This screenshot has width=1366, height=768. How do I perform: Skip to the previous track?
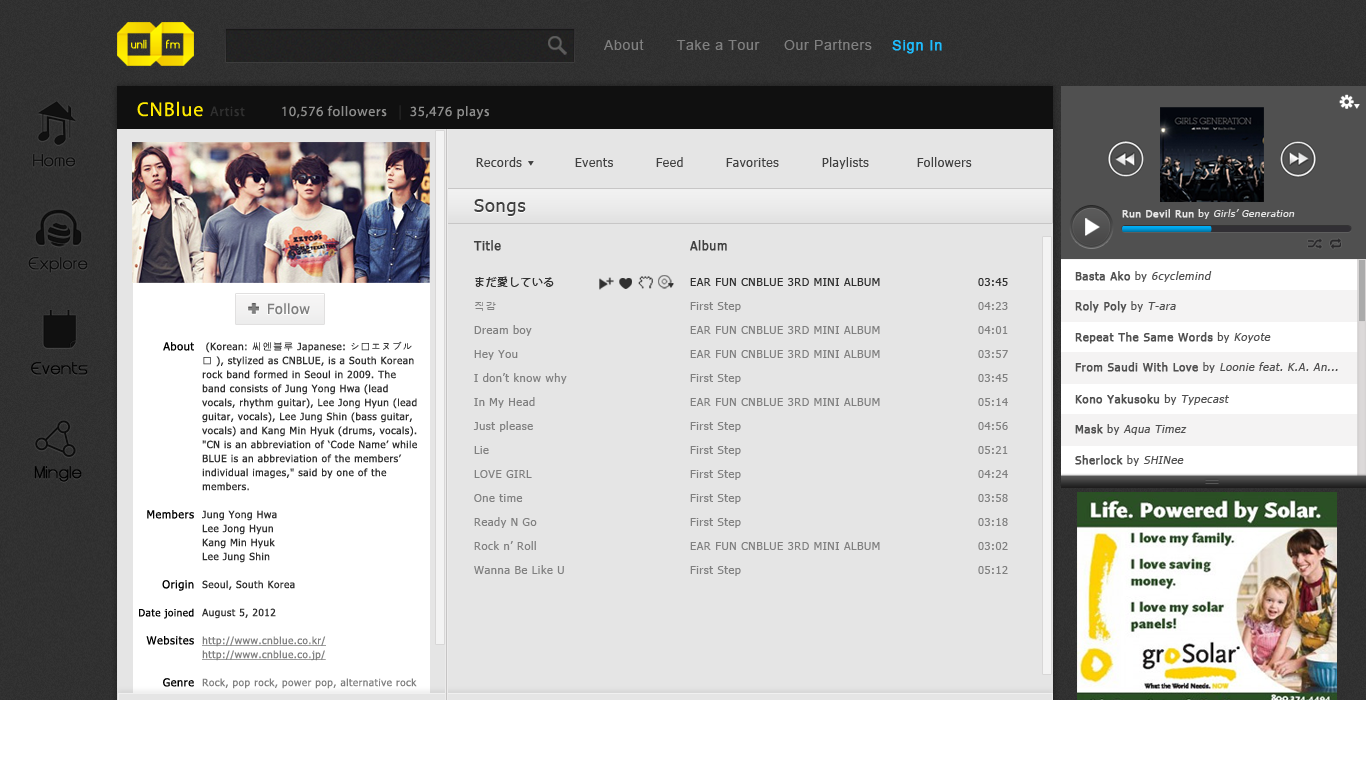1126,159
